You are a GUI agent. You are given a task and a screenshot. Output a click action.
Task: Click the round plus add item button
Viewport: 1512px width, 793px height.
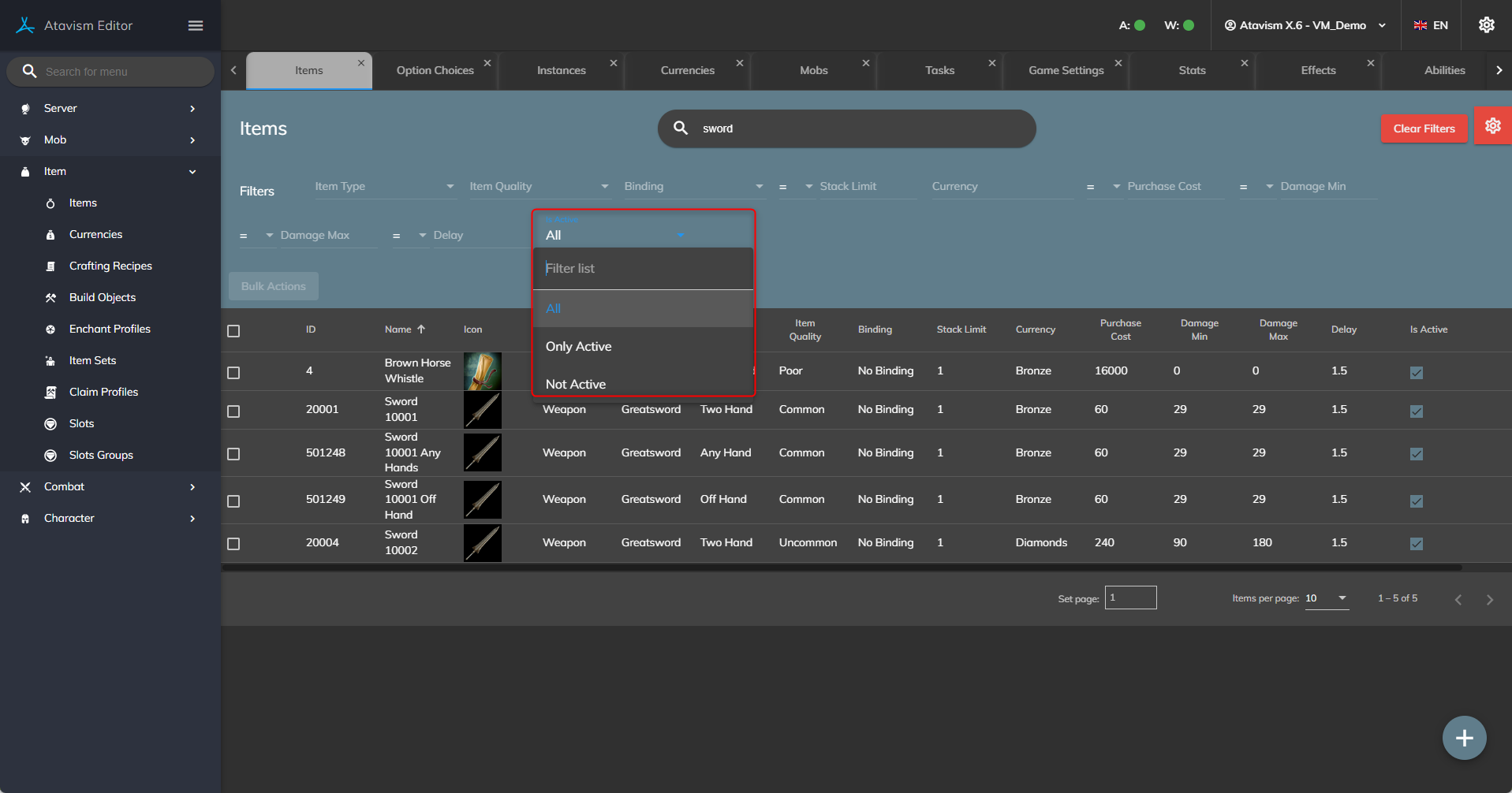[x=1464, y=738]
